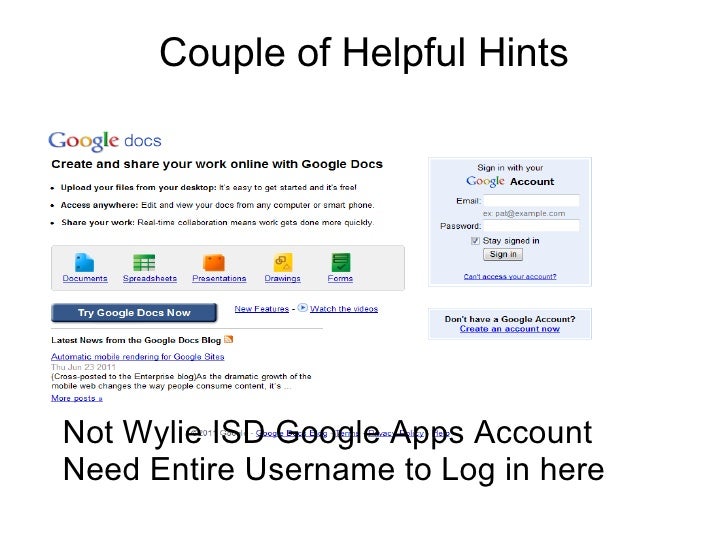Click 'Upload your files from your desktop' text

139,188
